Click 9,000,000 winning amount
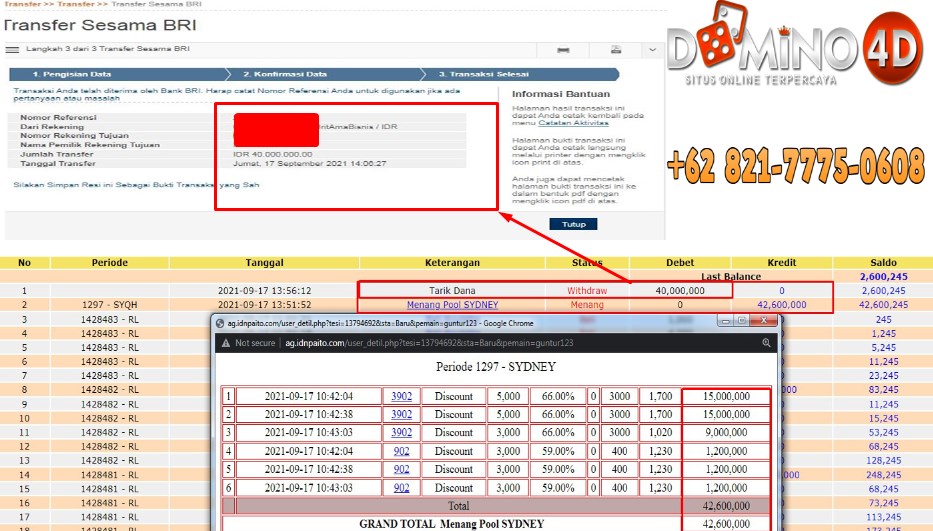 (726, 433)
